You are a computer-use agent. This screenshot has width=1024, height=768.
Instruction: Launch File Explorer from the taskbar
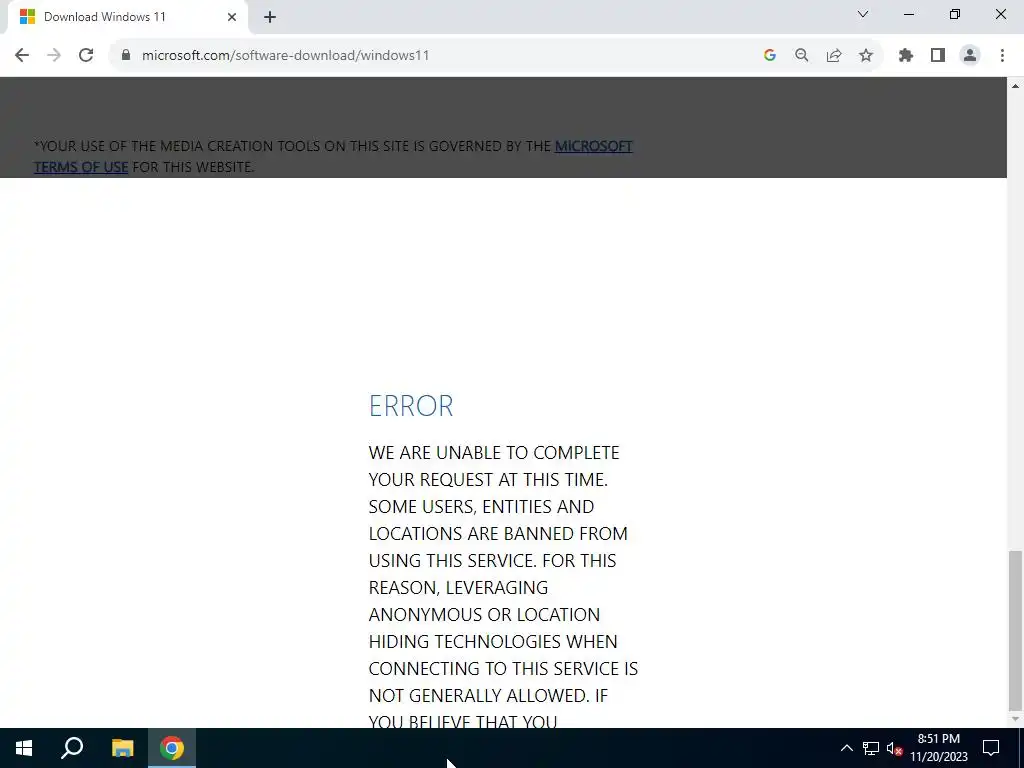122,748
